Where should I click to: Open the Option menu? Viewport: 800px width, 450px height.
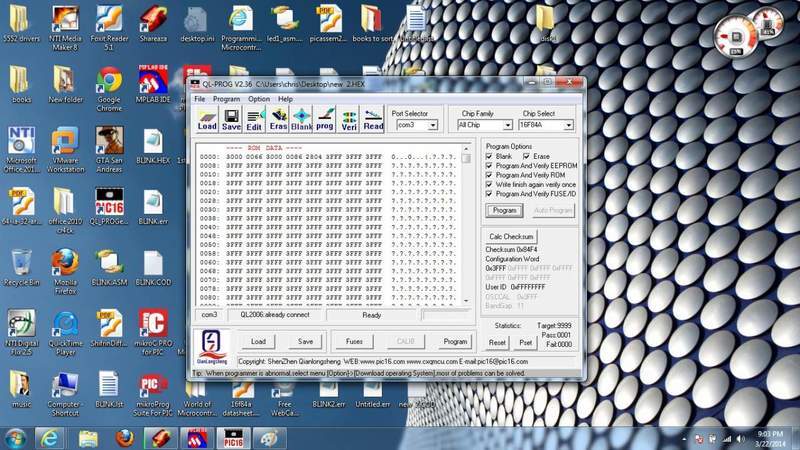(259, 99)
